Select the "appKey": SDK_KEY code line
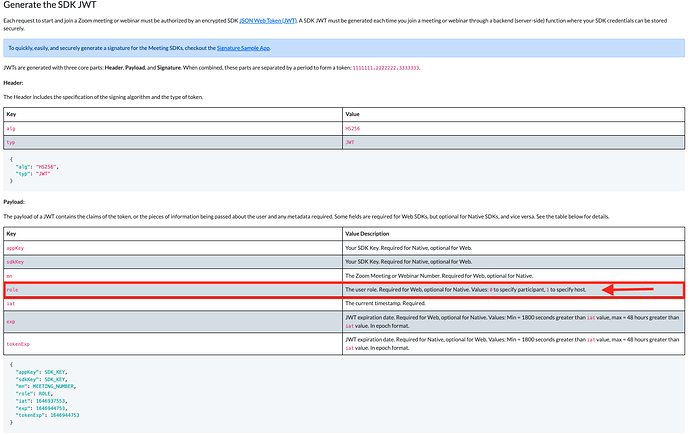The width and height of the screenshot is (690, 435). [x=42, y=372]
